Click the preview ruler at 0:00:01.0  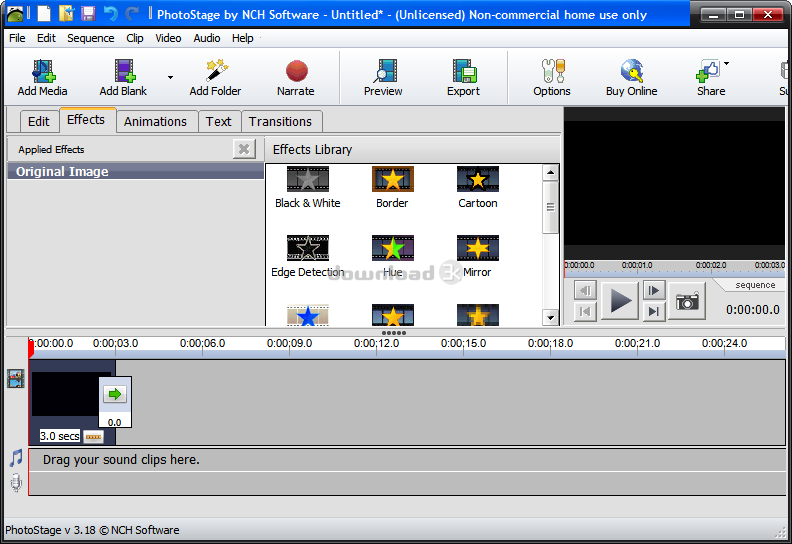(x=637, y=265)
